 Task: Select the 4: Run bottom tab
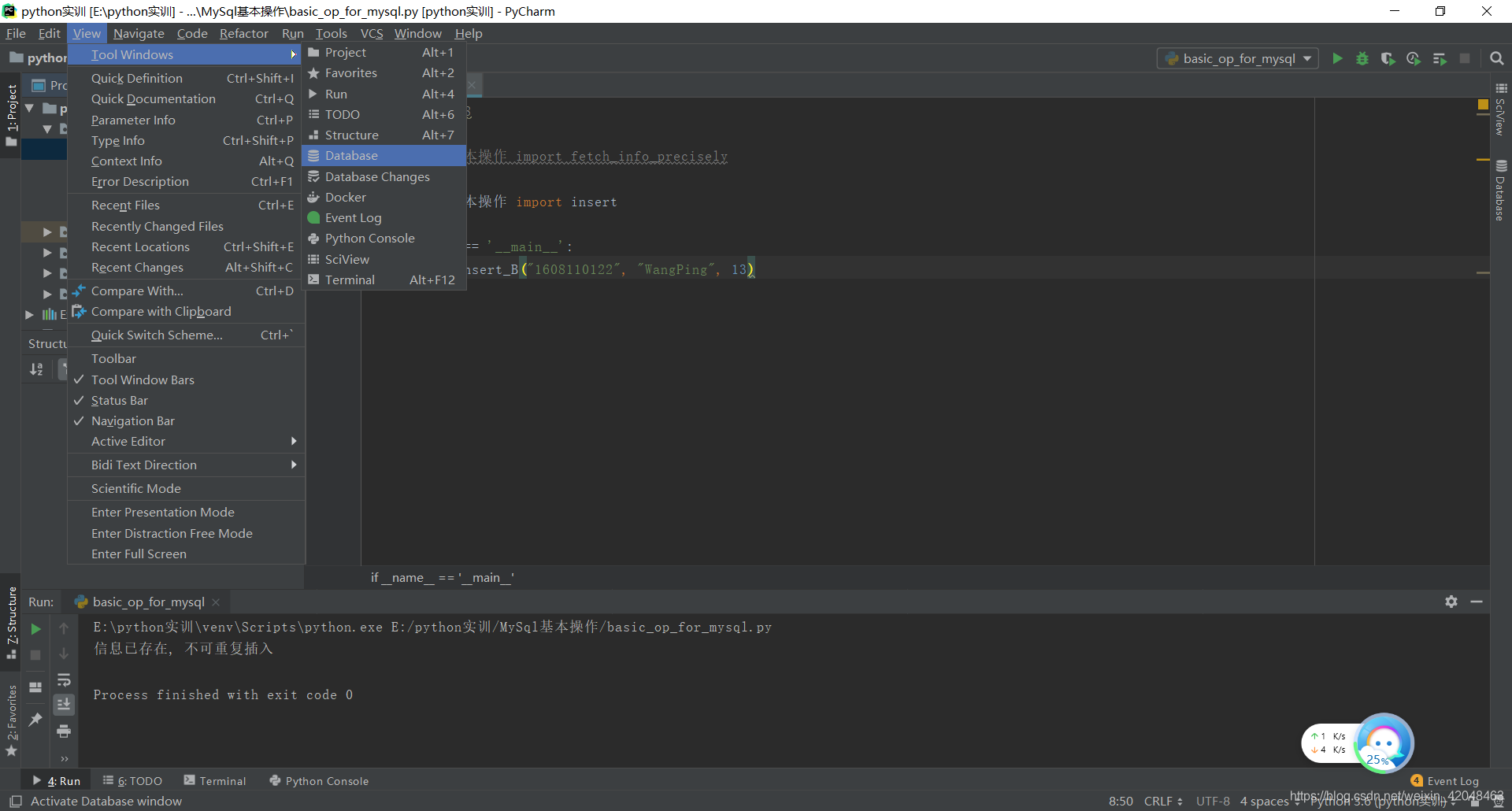pyautogui.click(x=57, y=781)
